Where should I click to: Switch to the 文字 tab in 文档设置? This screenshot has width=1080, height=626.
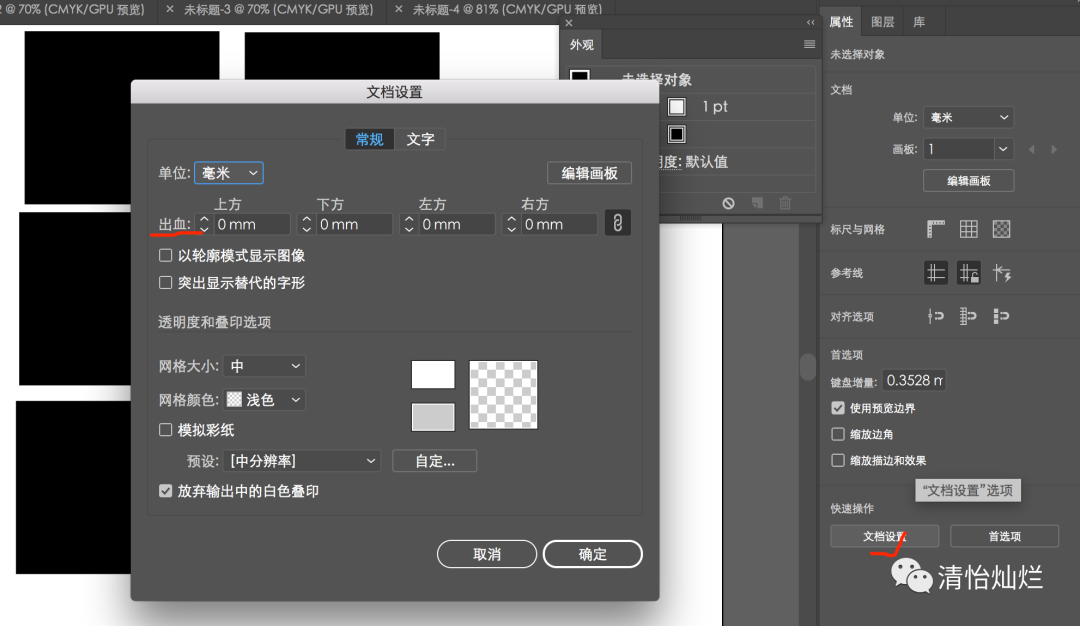coord(420,139)
